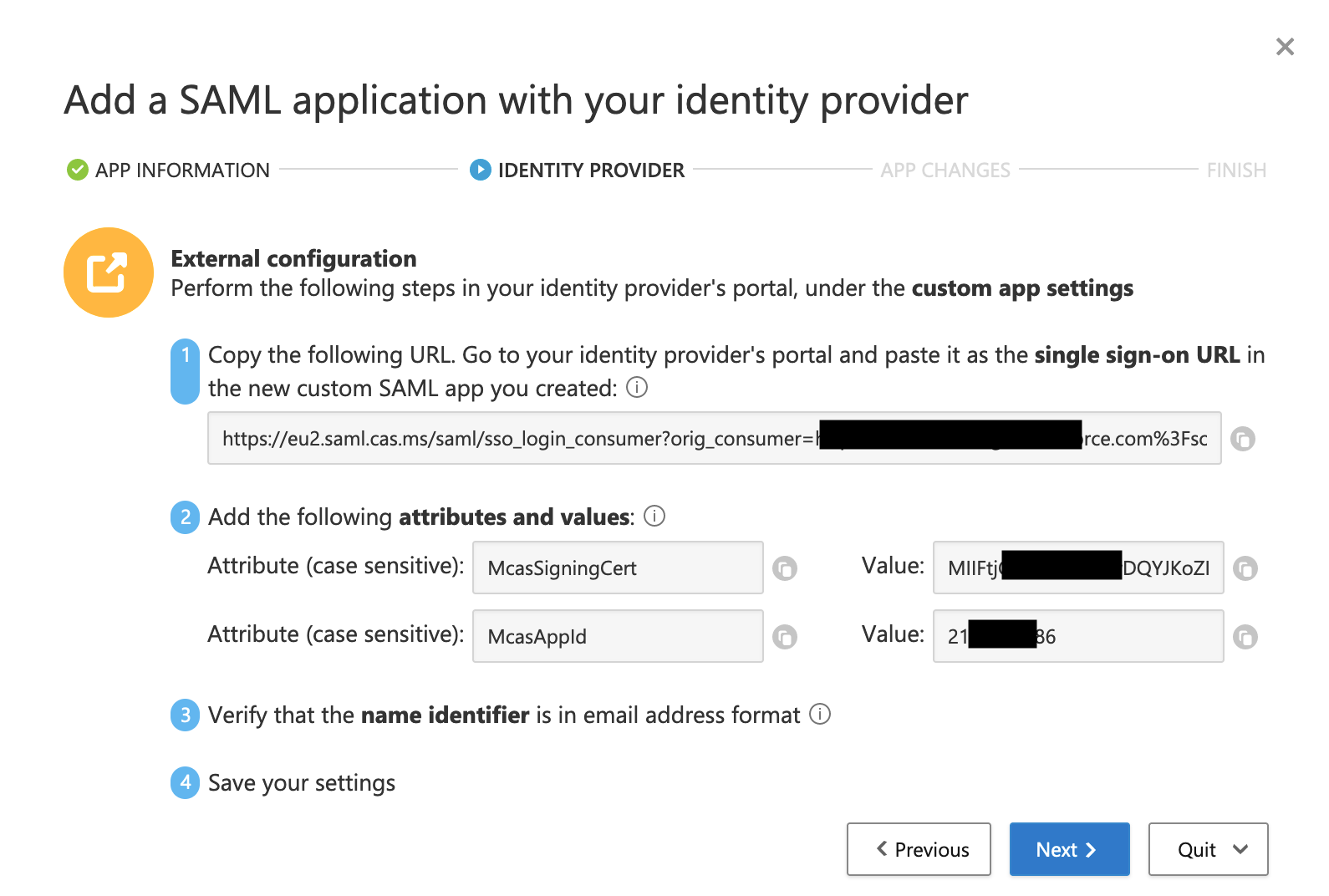
Task: Copy the single sign-on URL
Action: point(1243,439)
